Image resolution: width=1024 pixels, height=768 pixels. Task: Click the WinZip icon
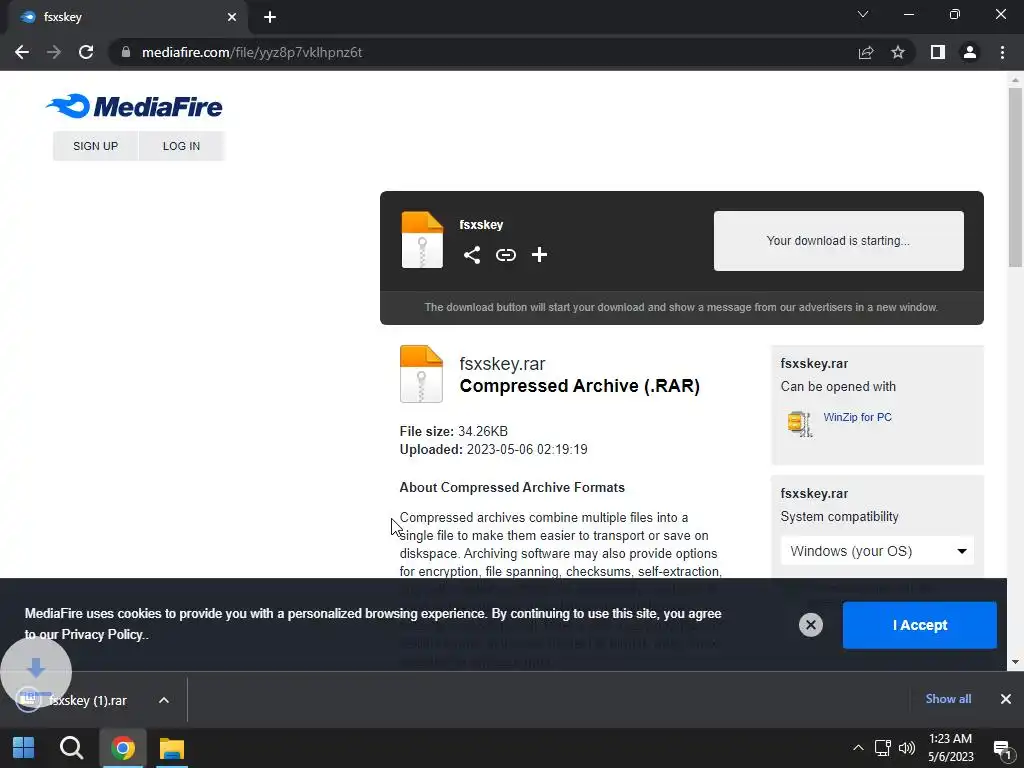[x=800, y=423]
